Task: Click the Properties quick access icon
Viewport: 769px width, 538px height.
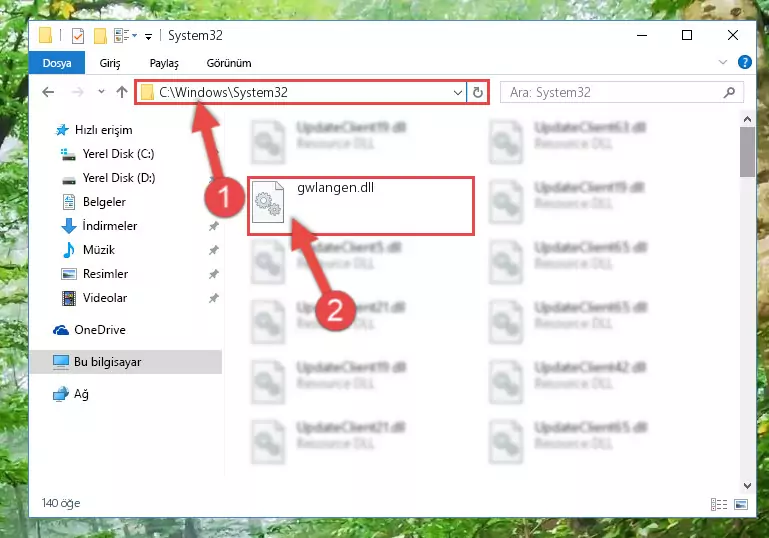Action: [77, 36]
